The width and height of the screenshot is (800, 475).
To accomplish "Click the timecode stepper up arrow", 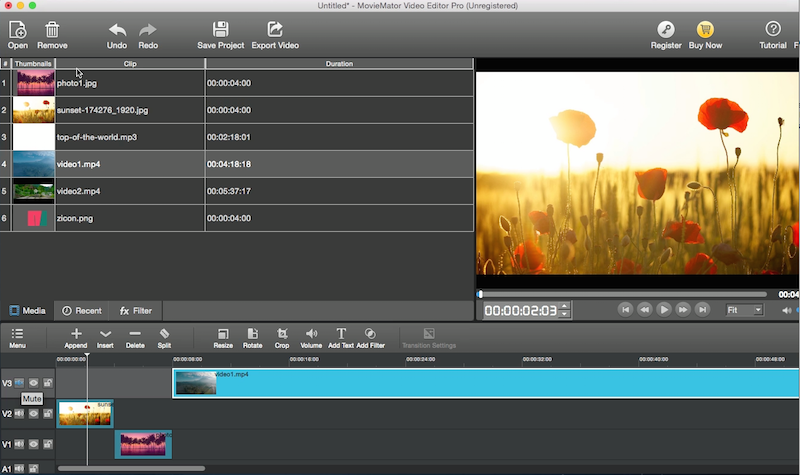I will click(566, 306).
